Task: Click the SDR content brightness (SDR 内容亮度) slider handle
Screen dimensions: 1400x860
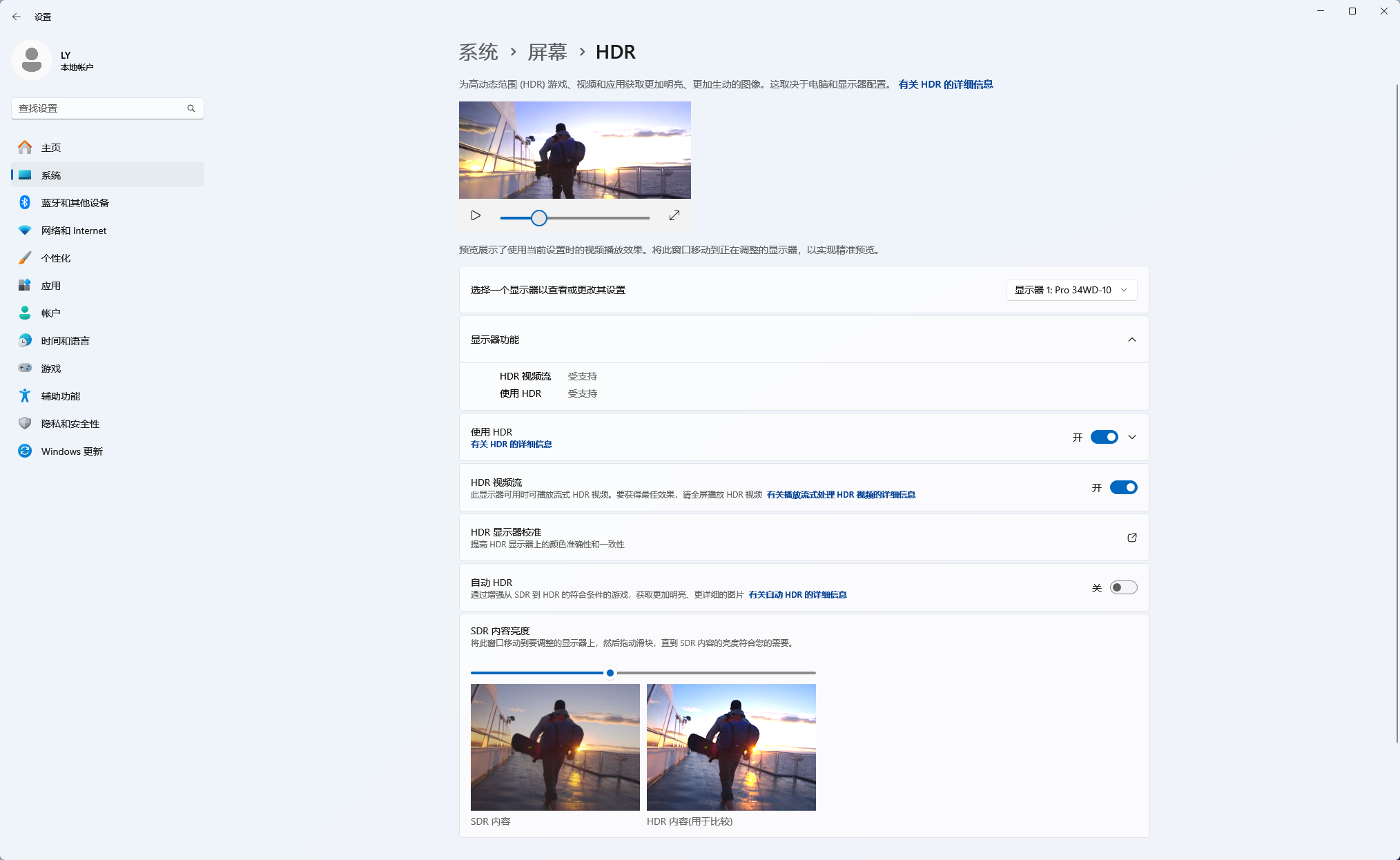Action: [610, 673]
